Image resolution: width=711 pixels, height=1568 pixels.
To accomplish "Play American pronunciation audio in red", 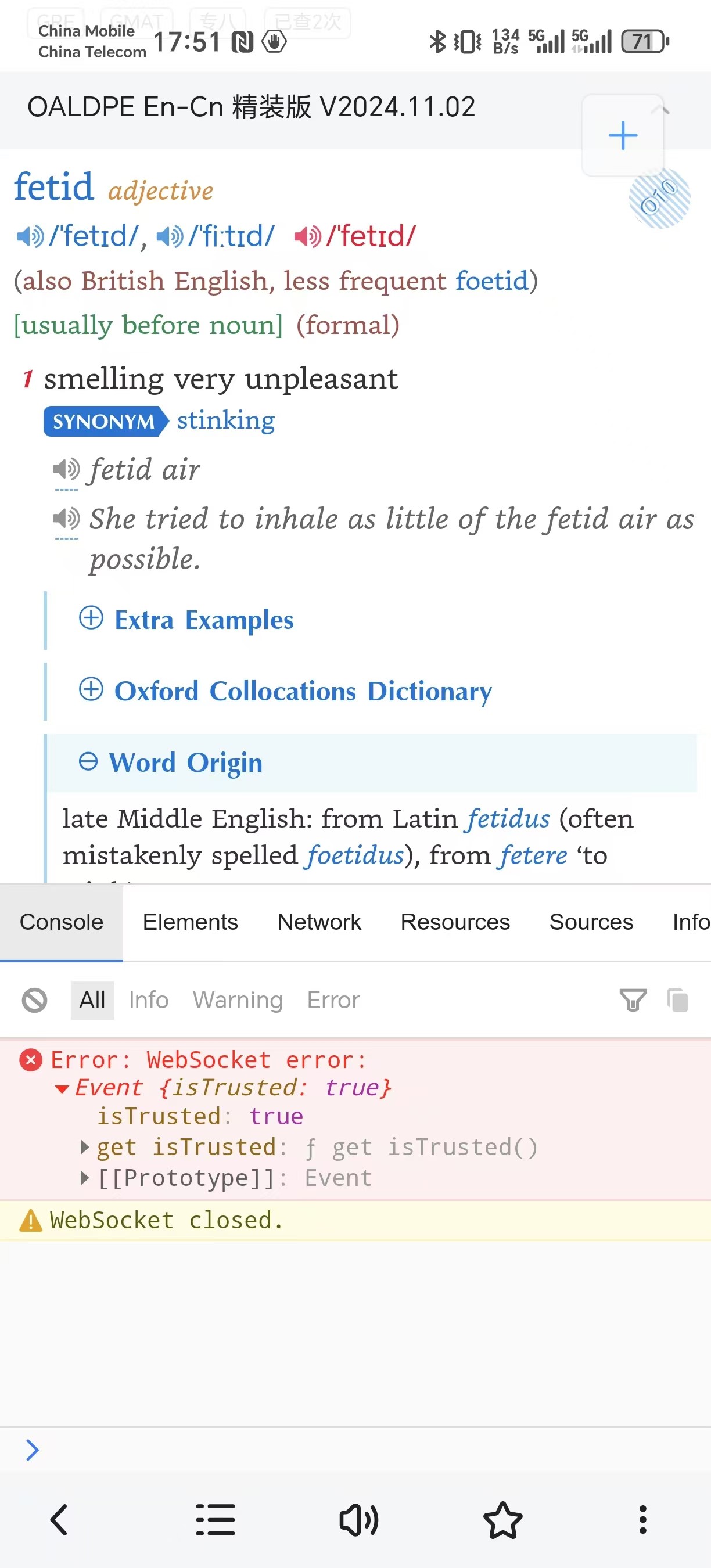I will [x=307, y=236].
